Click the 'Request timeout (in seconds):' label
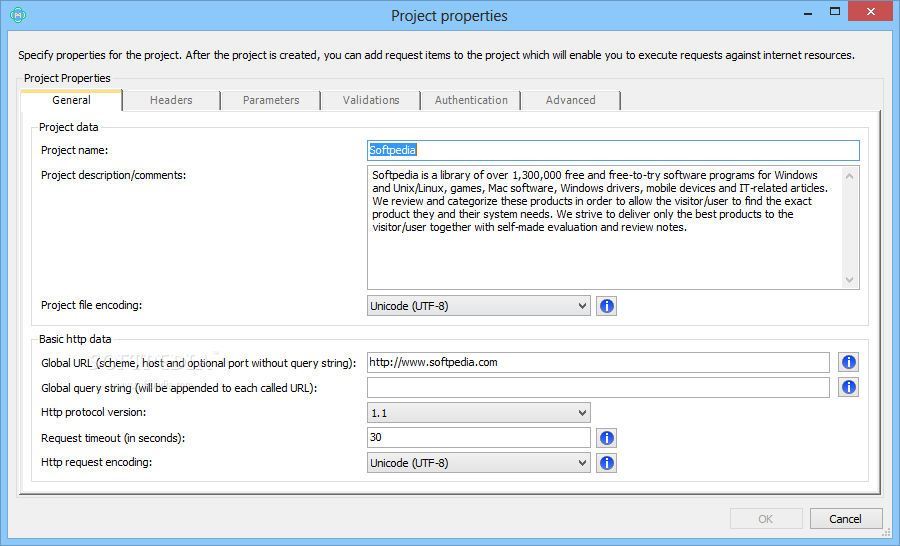The height and width of the screenshot is (546, 900). (x=113, y=438)
